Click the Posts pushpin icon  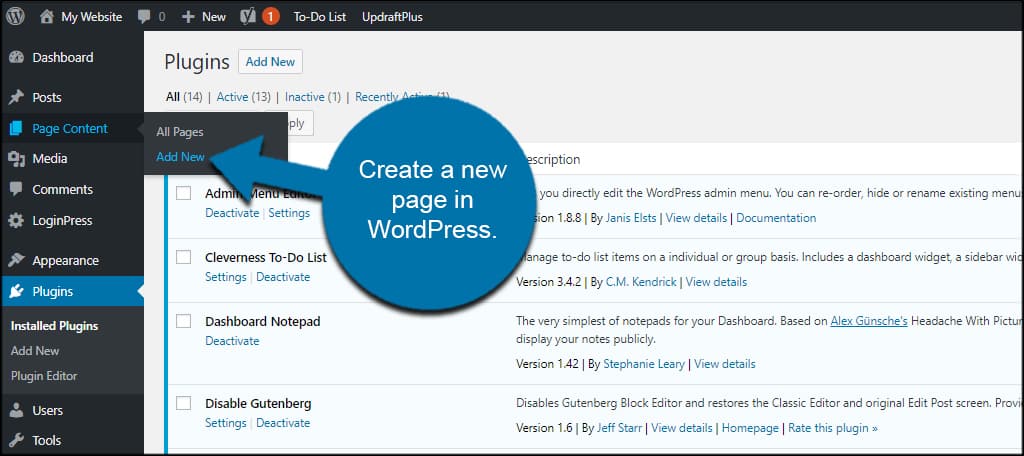[16, 97]
